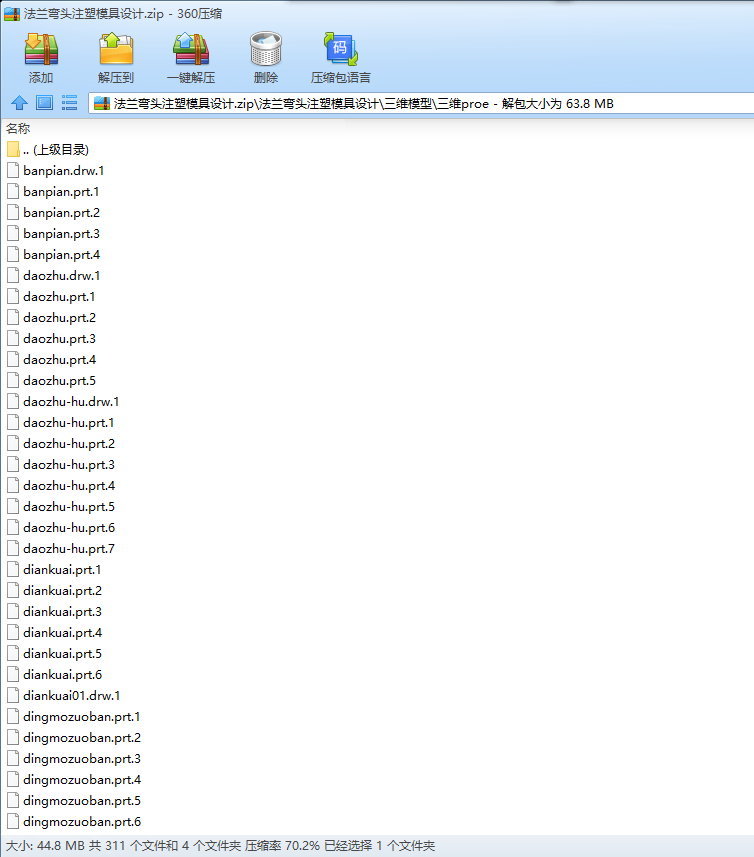Select file daozhu.prt.5
754x857 pixels.
(x=51, y=380)
